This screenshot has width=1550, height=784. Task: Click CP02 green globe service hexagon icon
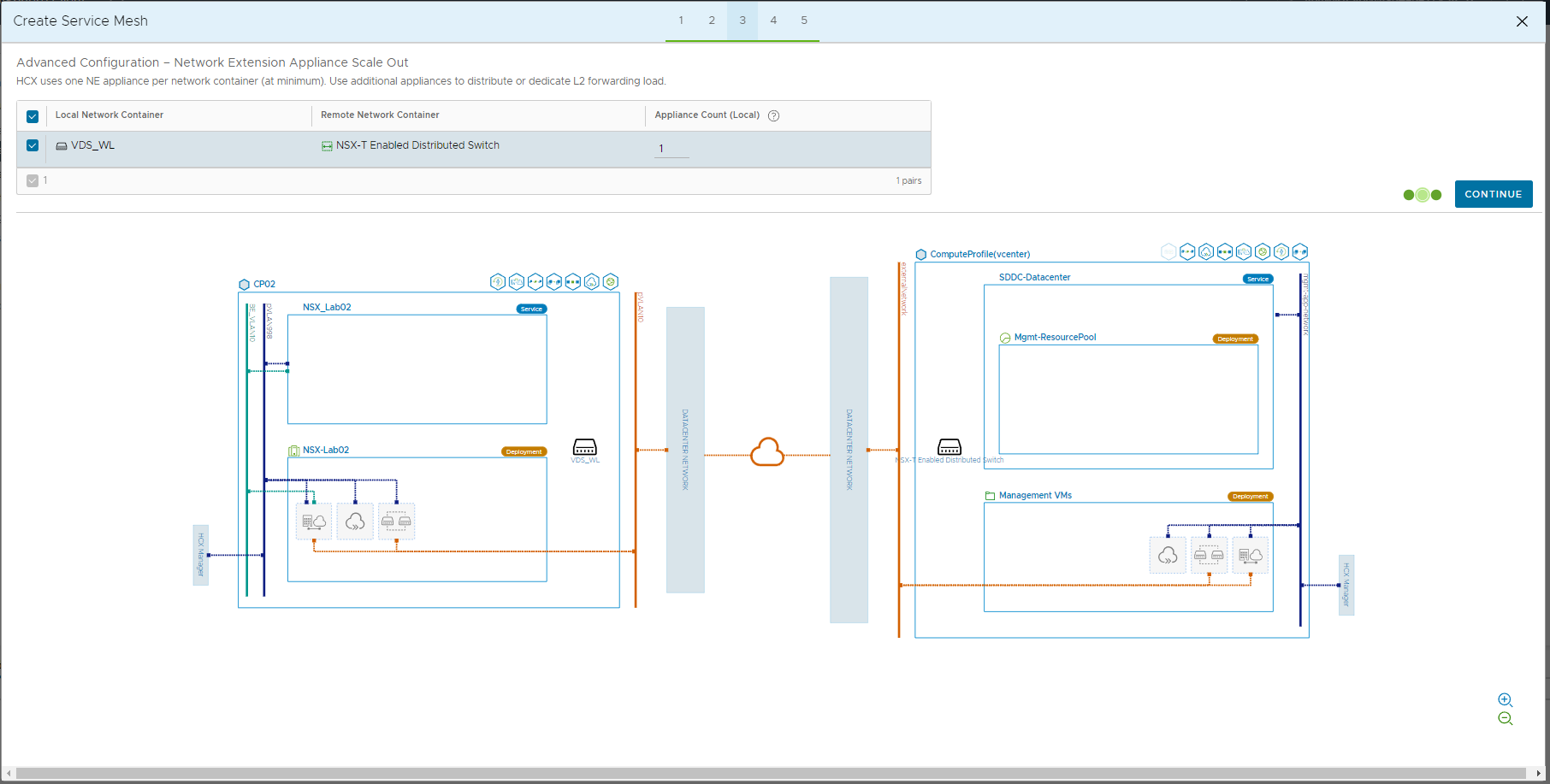tap(611, 282)
